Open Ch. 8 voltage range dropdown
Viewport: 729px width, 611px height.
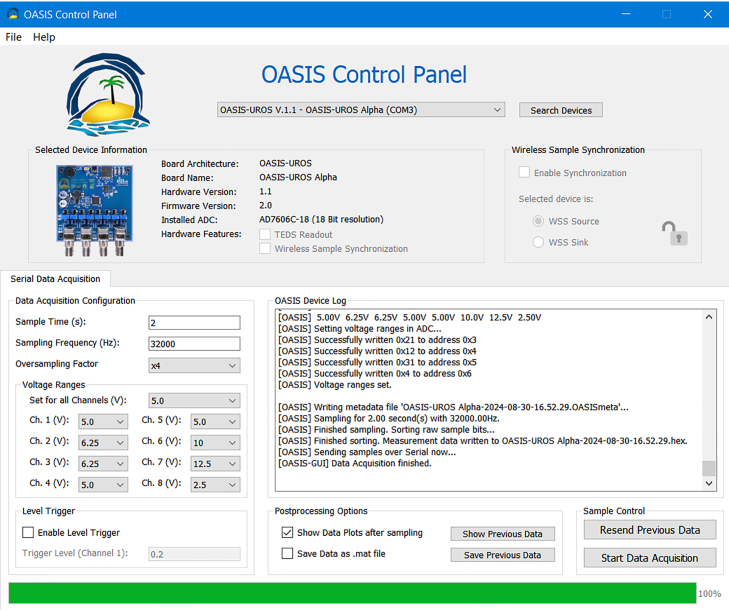click(x=215, y=485)
